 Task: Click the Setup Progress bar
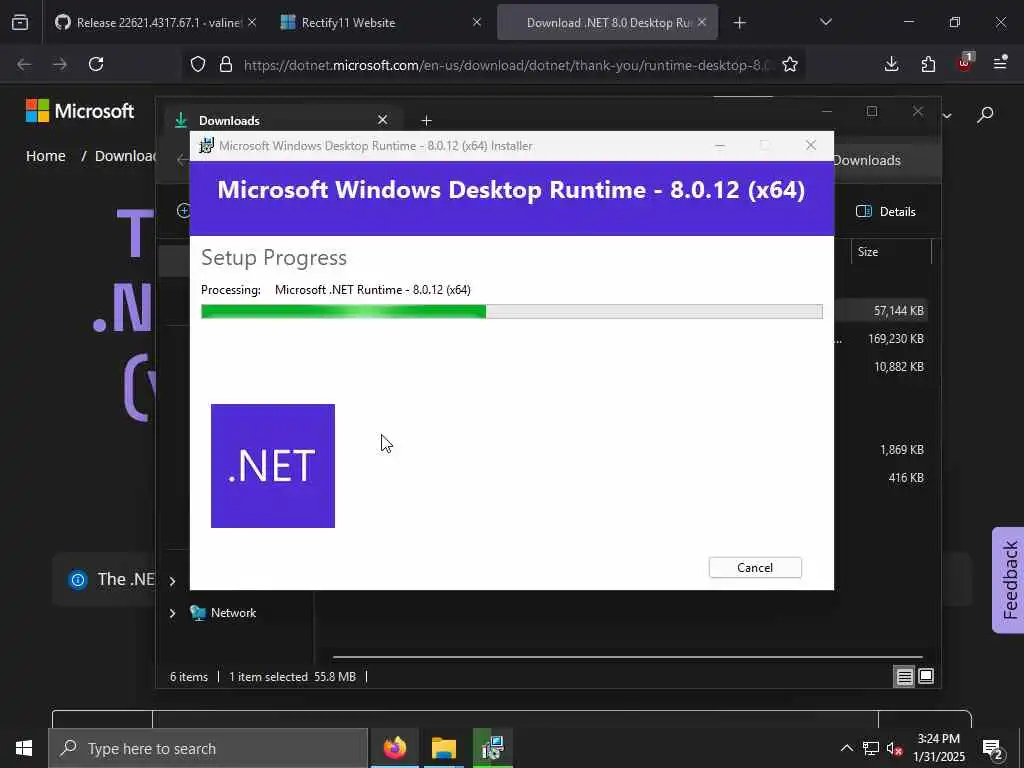tap(511, 312)
